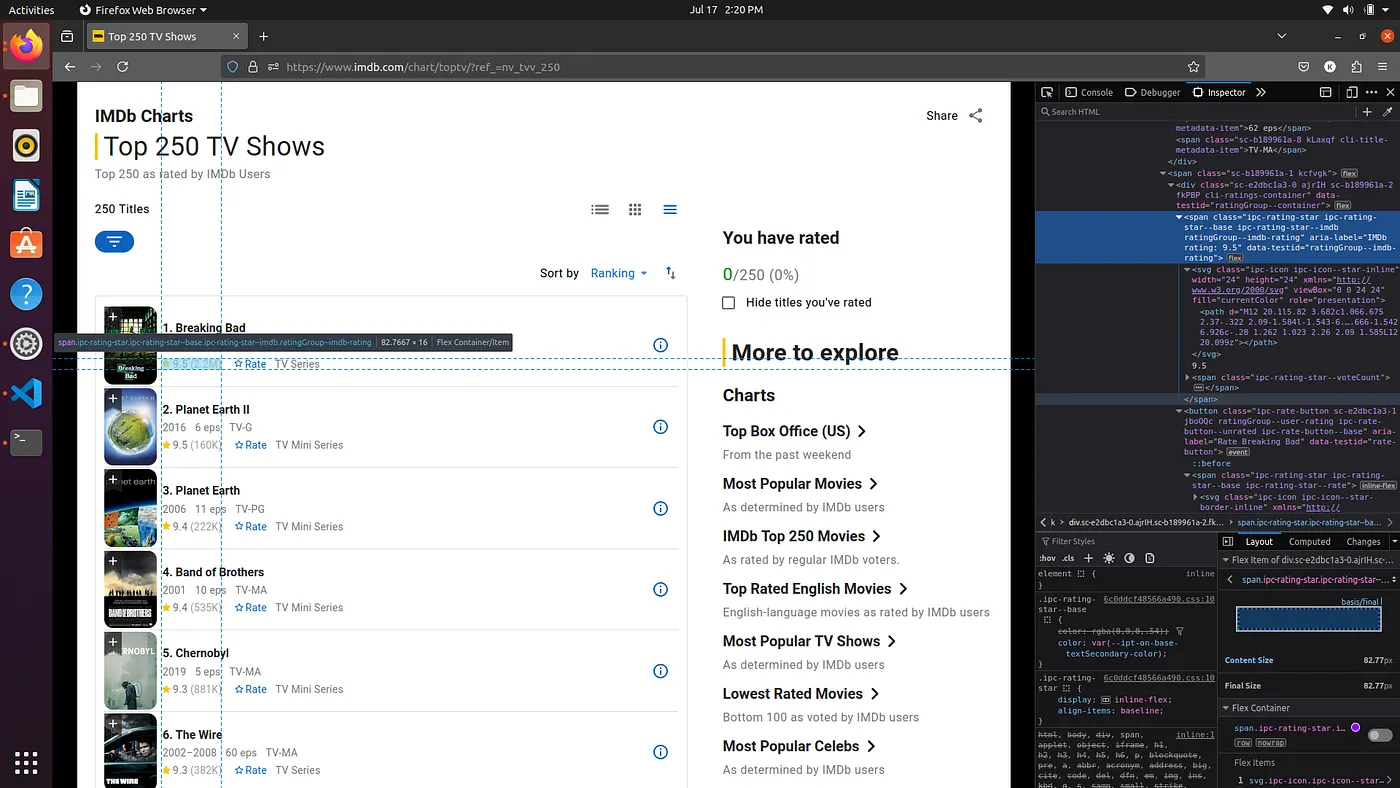Open the Changes sidebar tab
The height and width of the screenshot is (788, 1400).
(x=1362, y=541)
